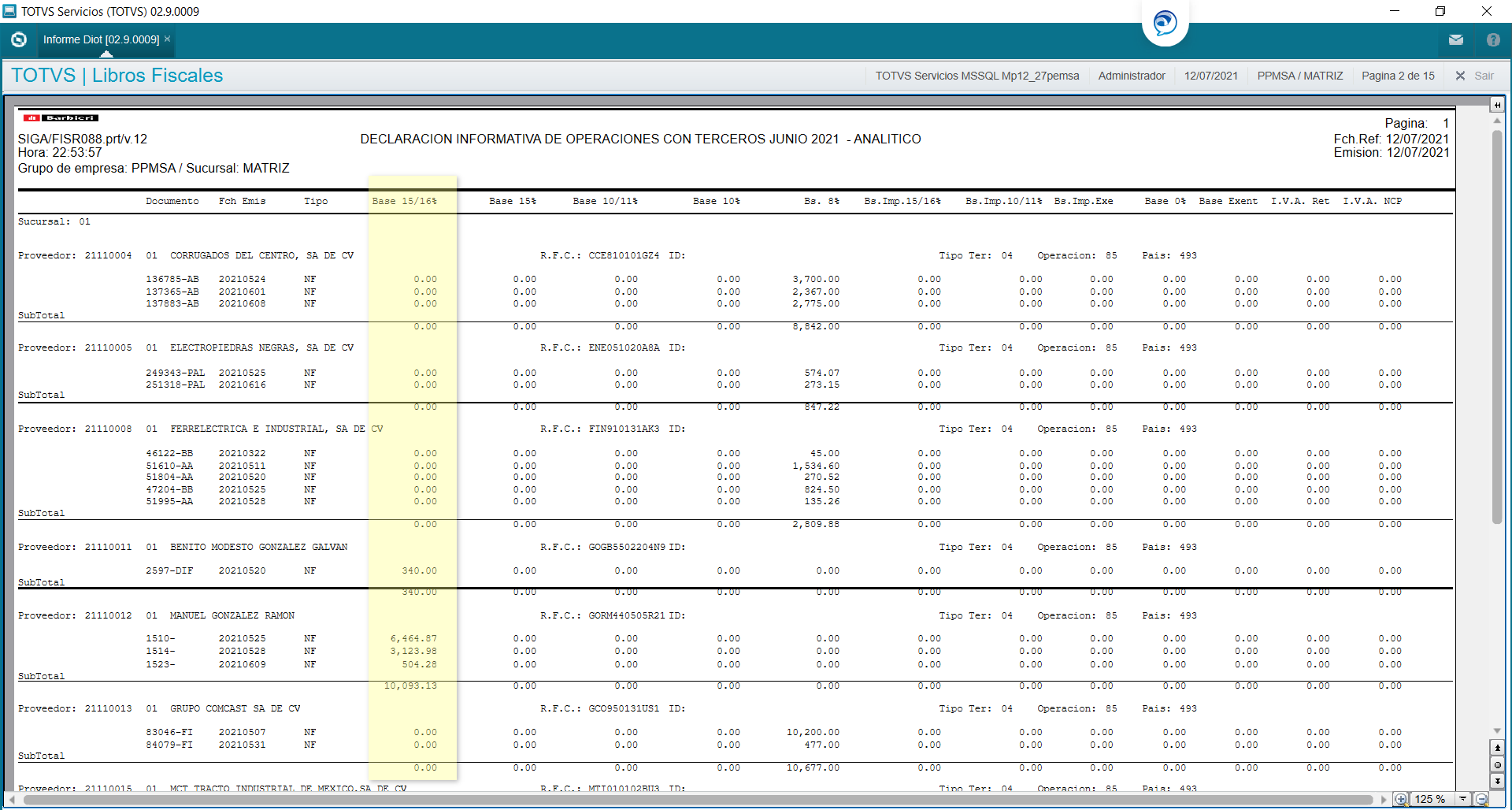Click supplier GRUPO COMCAST SA DE CV
Image resolution: width=1512 pixels, height=810 pixels.
(235, 708)
